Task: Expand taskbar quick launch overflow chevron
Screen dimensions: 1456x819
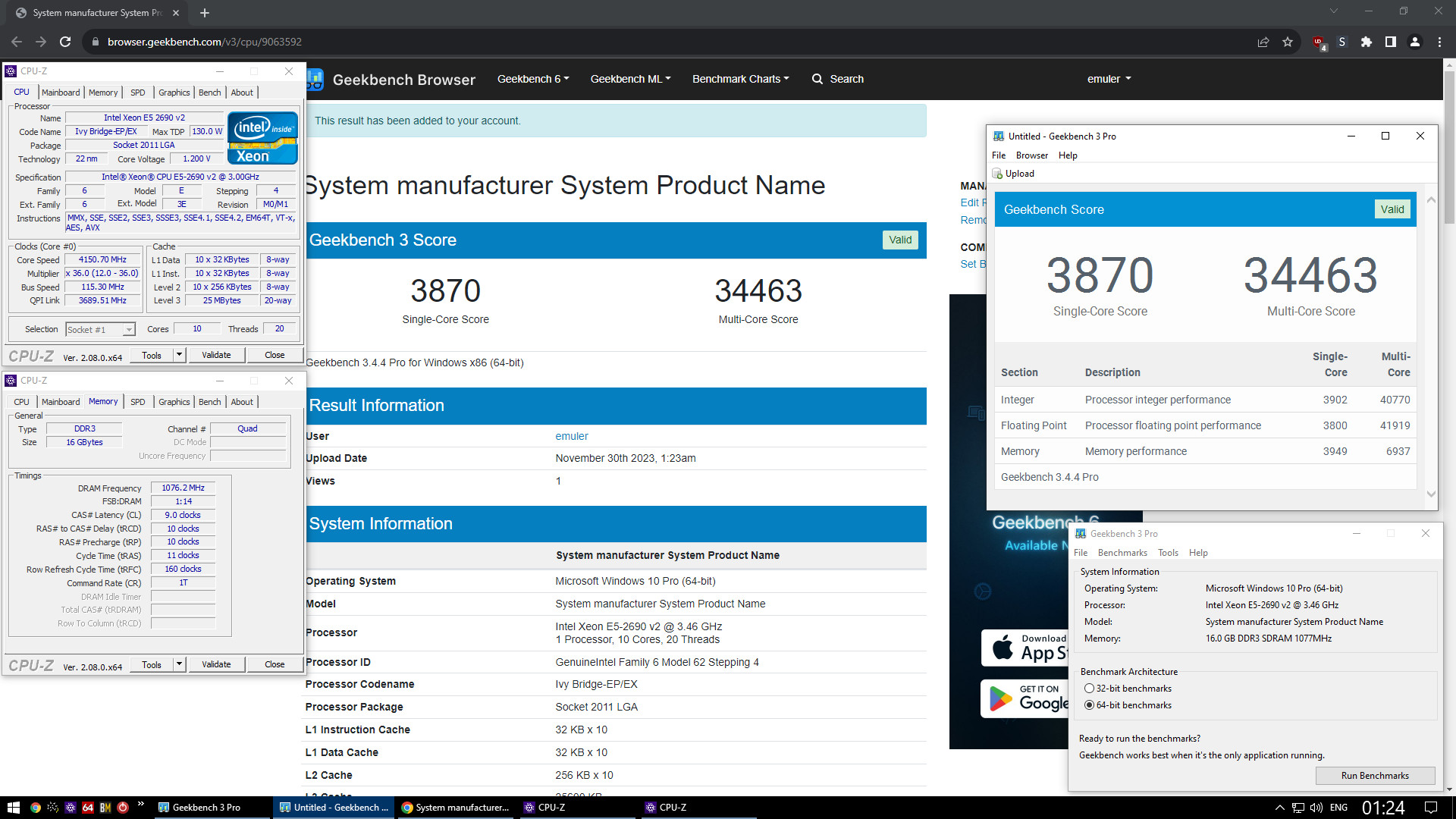Action: click(x=140, y=805)
